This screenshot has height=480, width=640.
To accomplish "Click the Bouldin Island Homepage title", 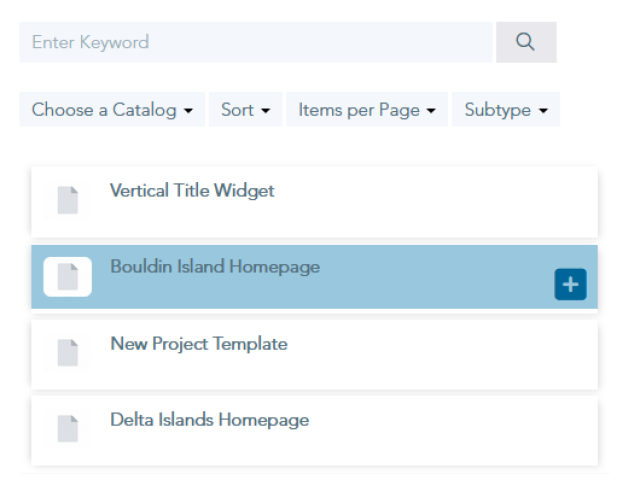I will pyautogui.click(x=215, y=267).
